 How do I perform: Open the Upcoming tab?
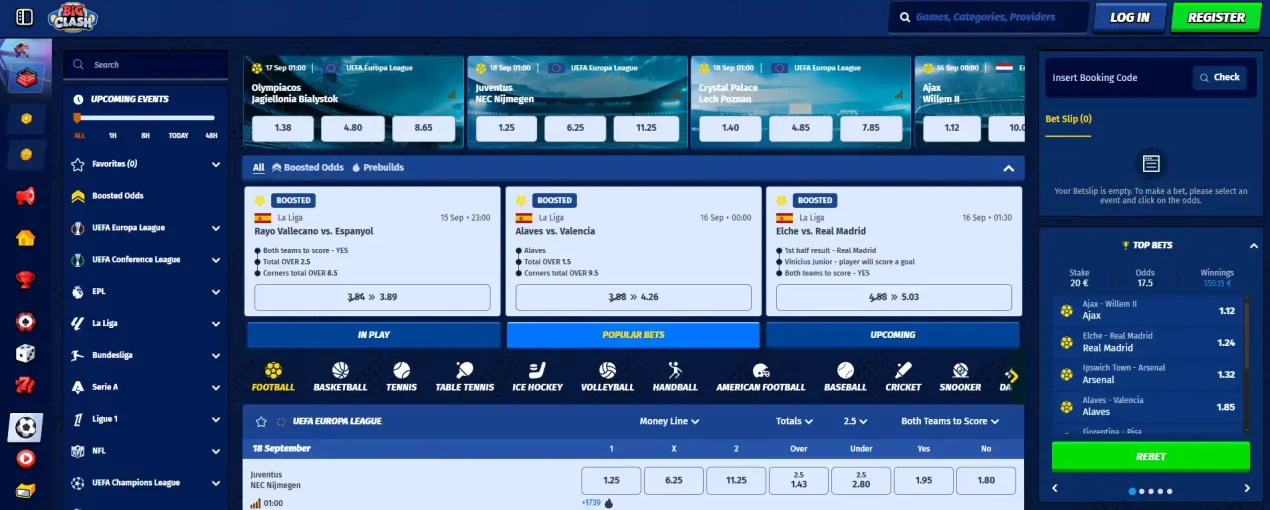(x=893, y=335)
